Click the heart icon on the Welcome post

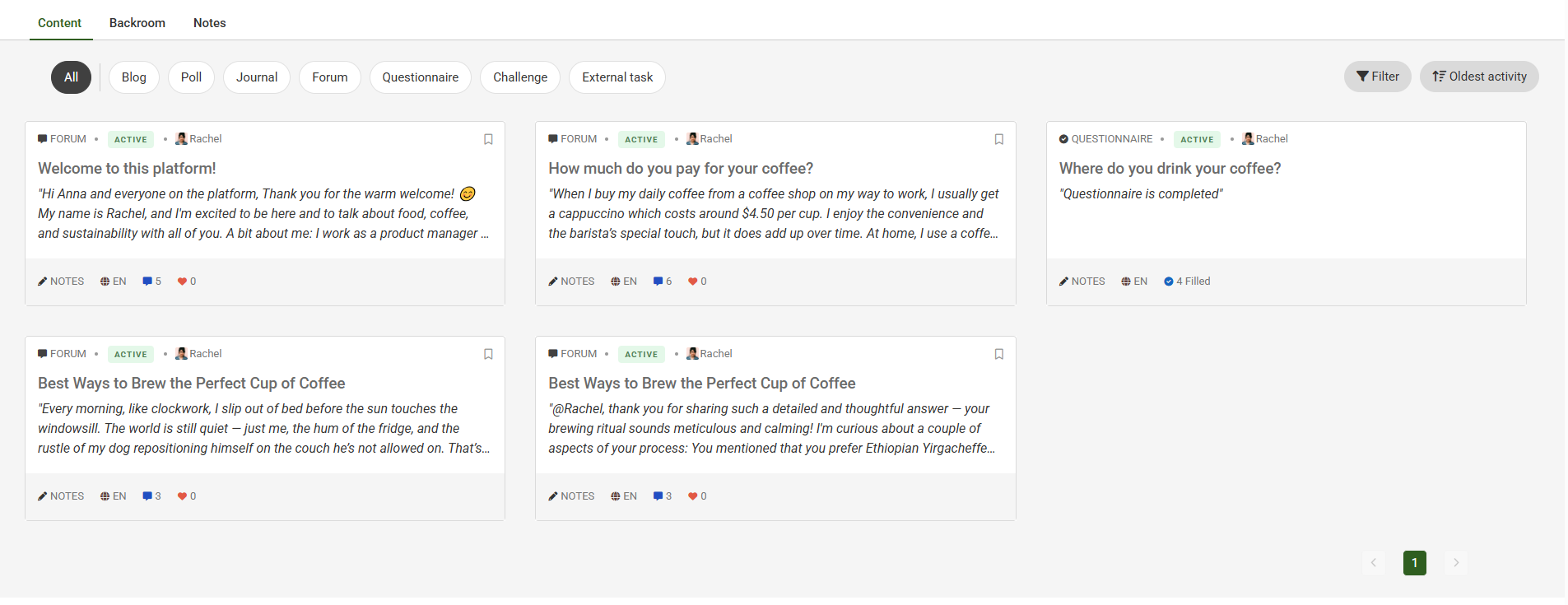[183, 282]
